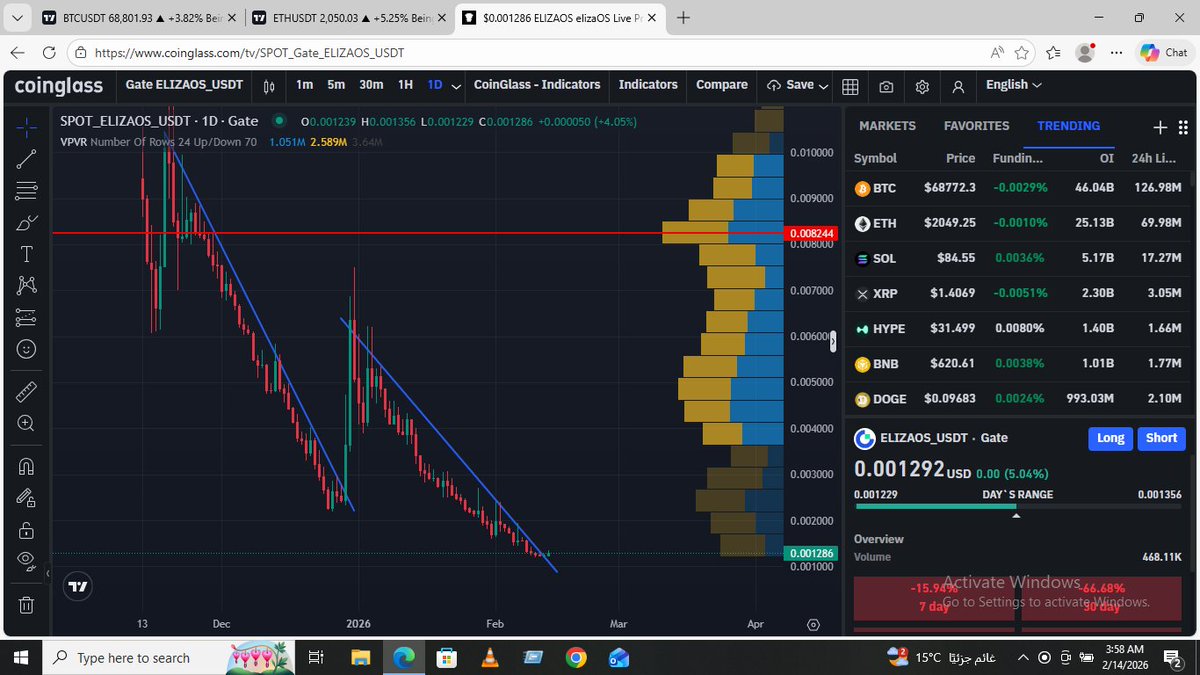Select the crosshair cursor tool
The width and height of the screenshot is (1200, 675).
pos(27,125)
